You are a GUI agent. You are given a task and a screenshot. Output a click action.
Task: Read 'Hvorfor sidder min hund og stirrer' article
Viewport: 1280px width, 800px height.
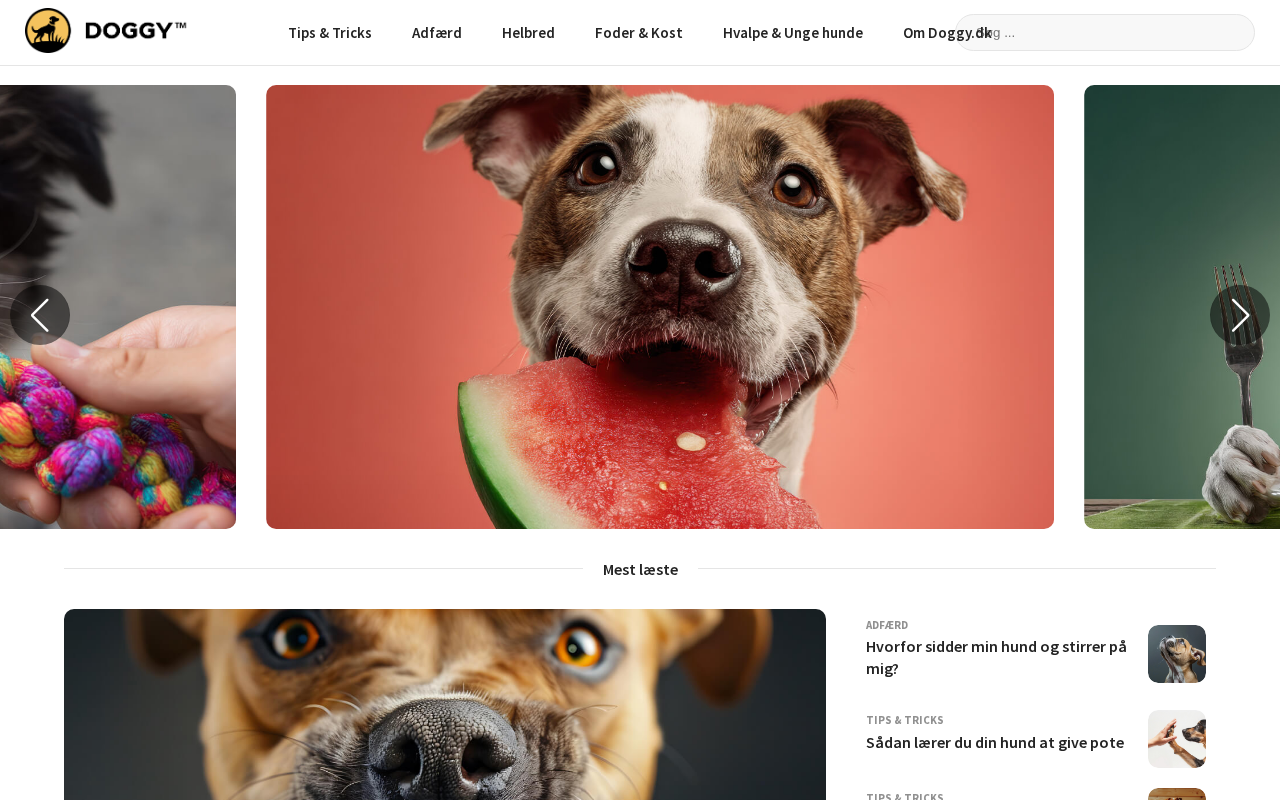coord(996,657)
